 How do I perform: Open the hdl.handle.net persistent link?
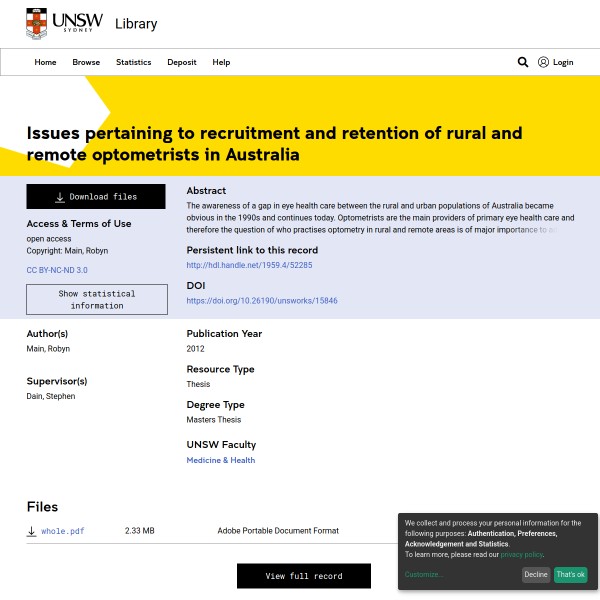(249, 265)
